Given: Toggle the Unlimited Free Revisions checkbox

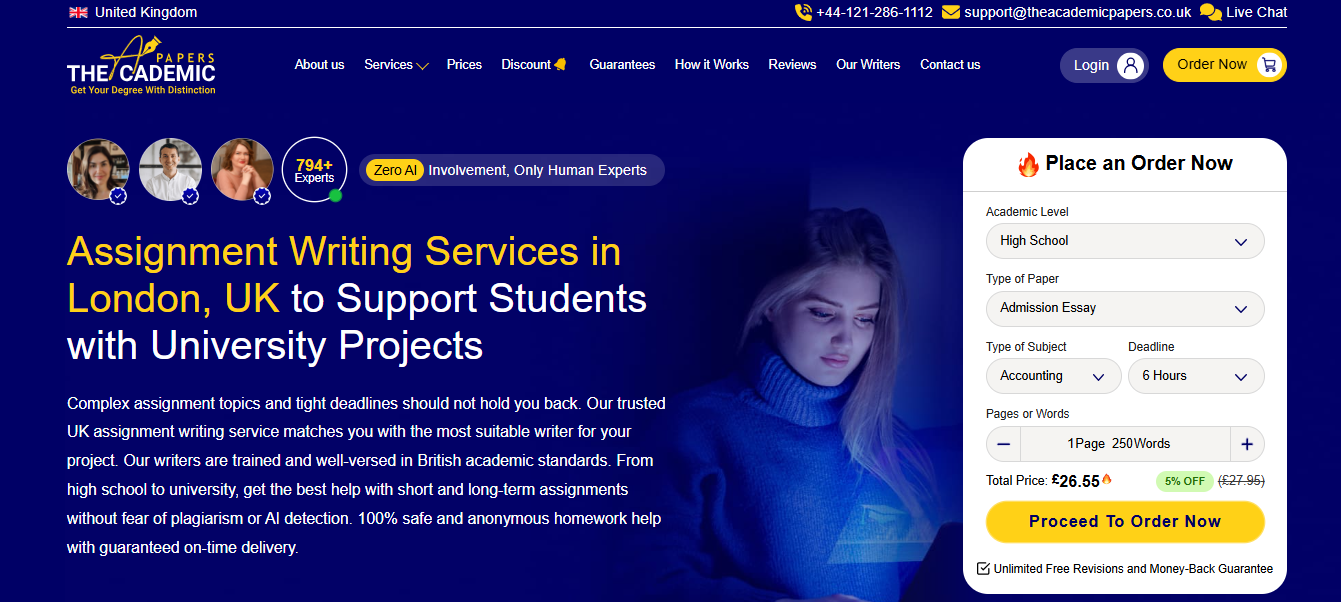Looking at the screenshot, I should pyautogui.click(x=983, y=568).
